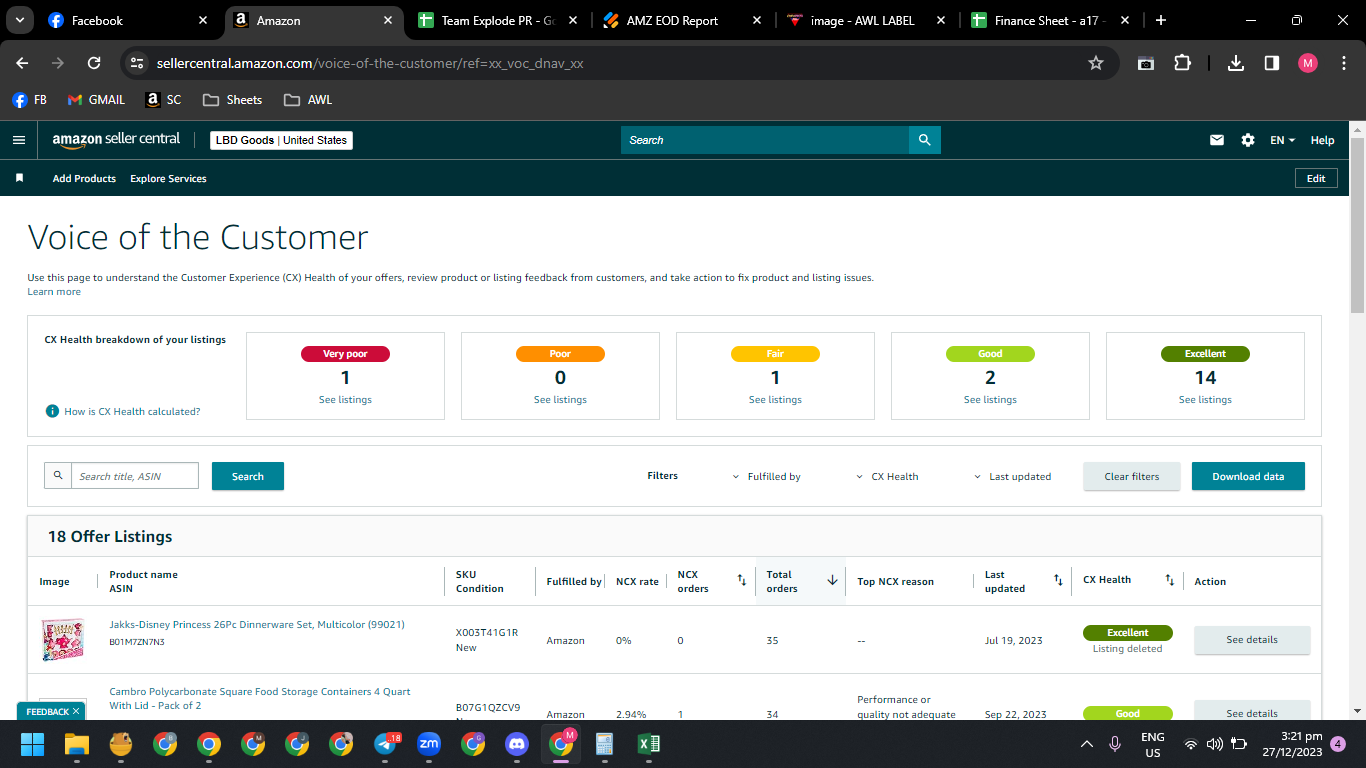The image size is (1366, 768).
Task: Open the Learn more link
Action: pos(54,292)
